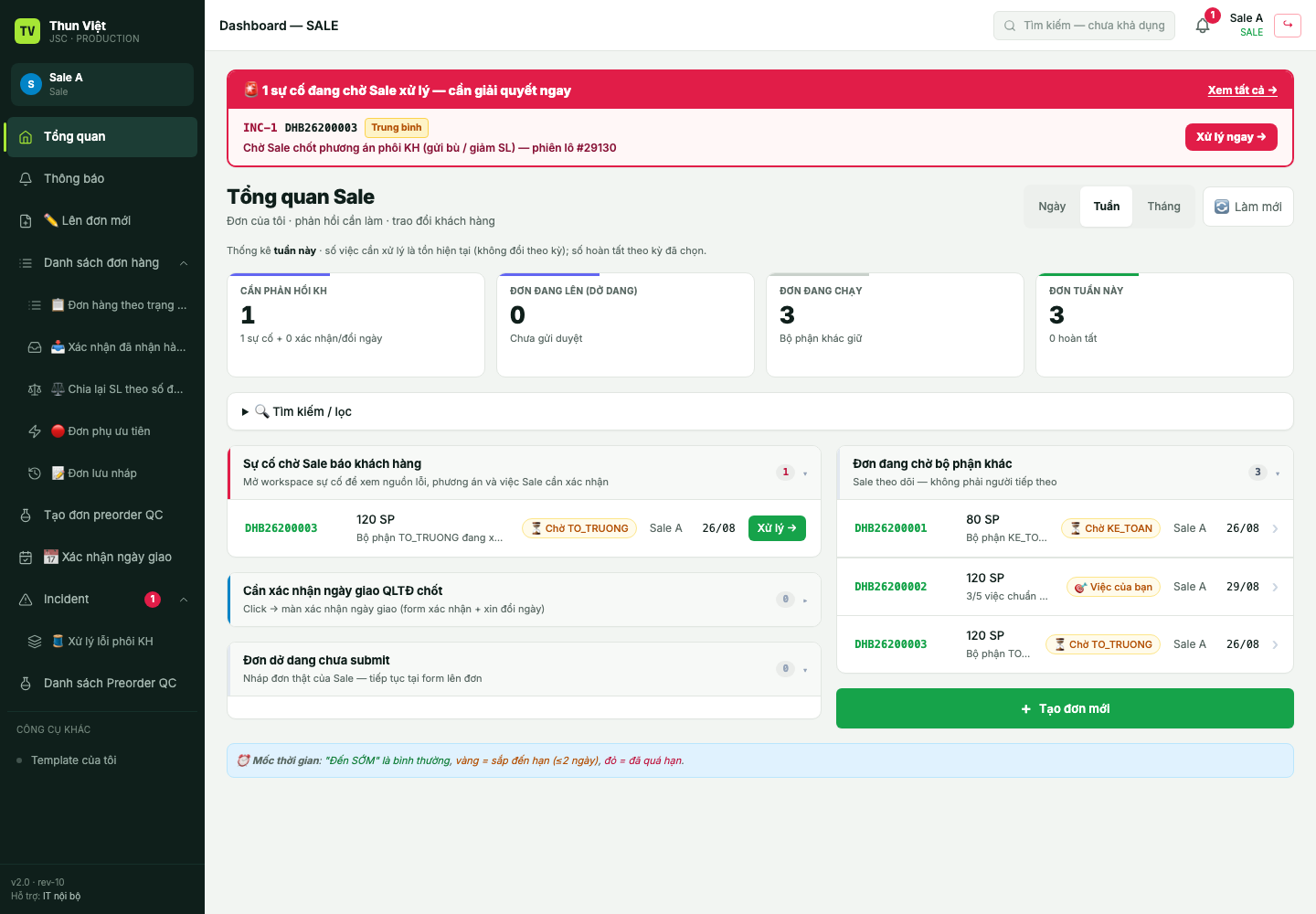
Task: Click the Làm mới refresh button
Action: point(1248,207)
